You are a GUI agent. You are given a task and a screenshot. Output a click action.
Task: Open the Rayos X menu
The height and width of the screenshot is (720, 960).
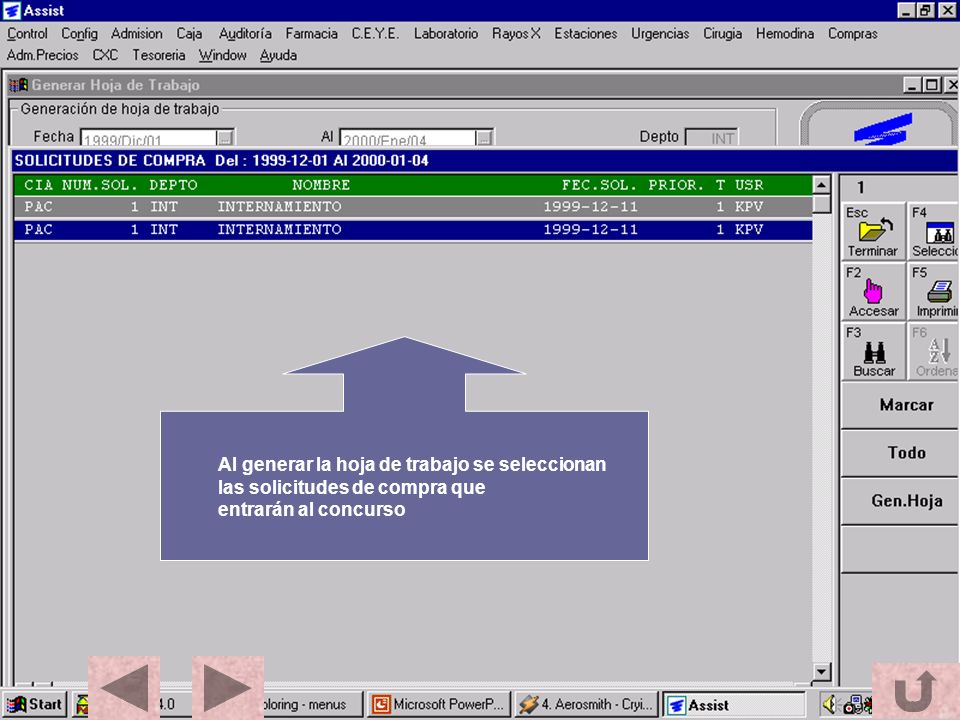(x=516, y=34)
